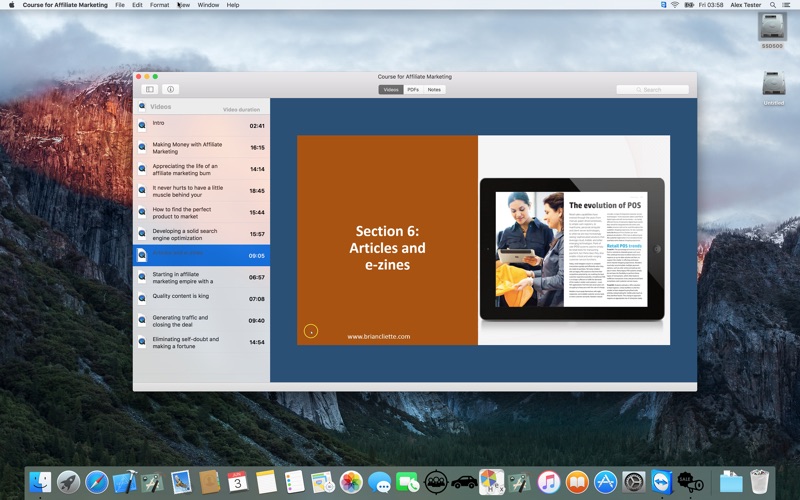
Task: Launch Safari from the dock
Action: 97,482
